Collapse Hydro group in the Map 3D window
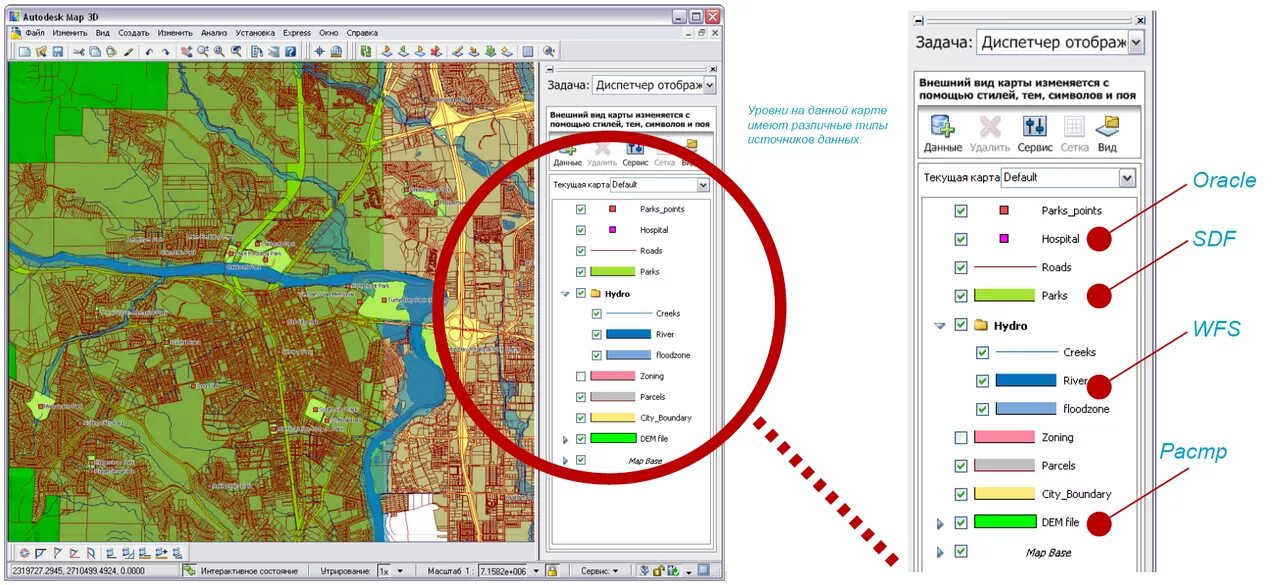 [x=565, y=293]
